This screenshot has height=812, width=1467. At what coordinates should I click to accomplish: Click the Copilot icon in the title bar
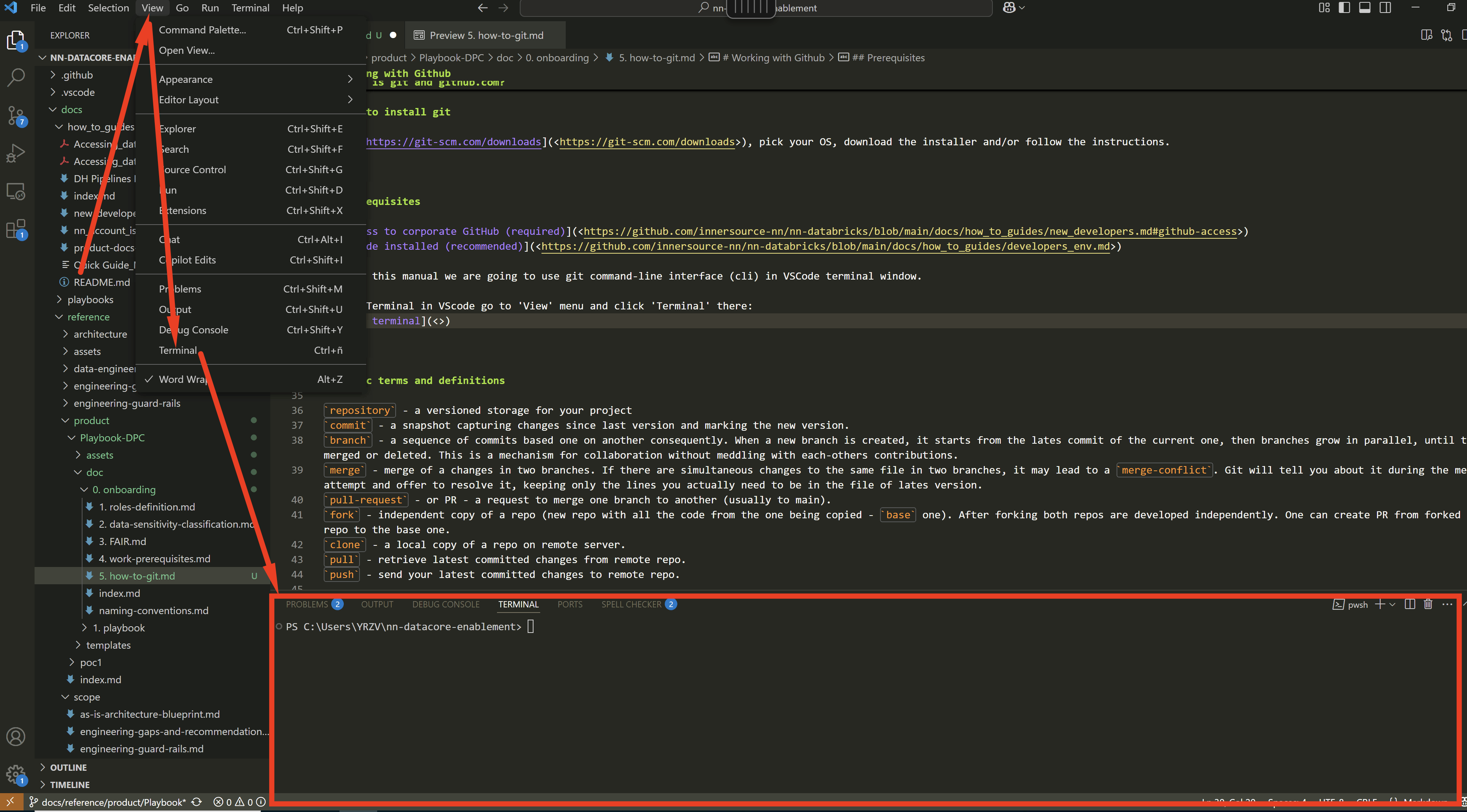click(1009, 8)
